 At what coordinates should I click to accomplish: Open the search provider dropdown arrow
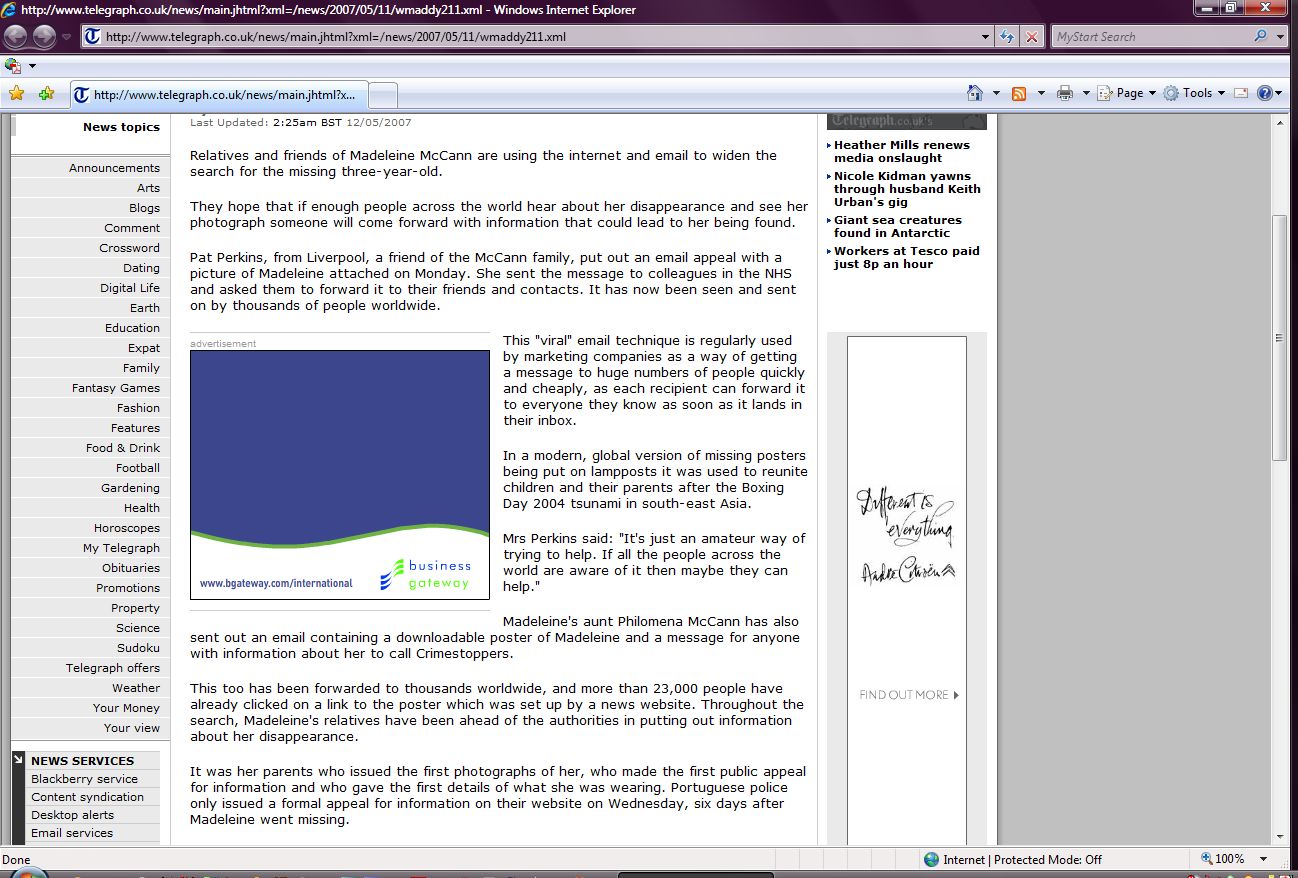(x=1281, y=37)
